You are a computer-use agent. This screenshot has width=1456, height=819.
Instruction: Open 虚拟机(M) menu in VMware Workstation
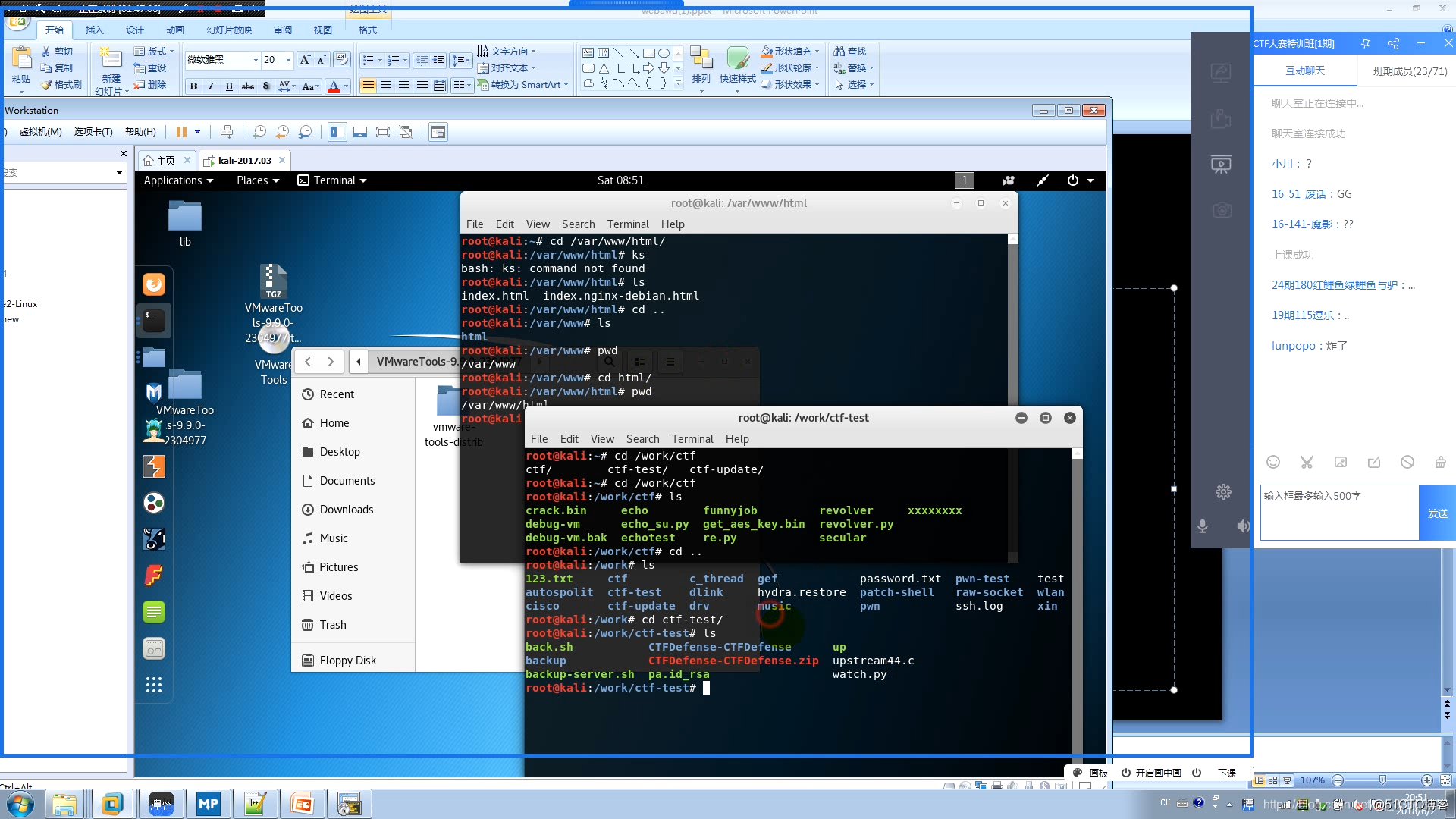[40, 132]
